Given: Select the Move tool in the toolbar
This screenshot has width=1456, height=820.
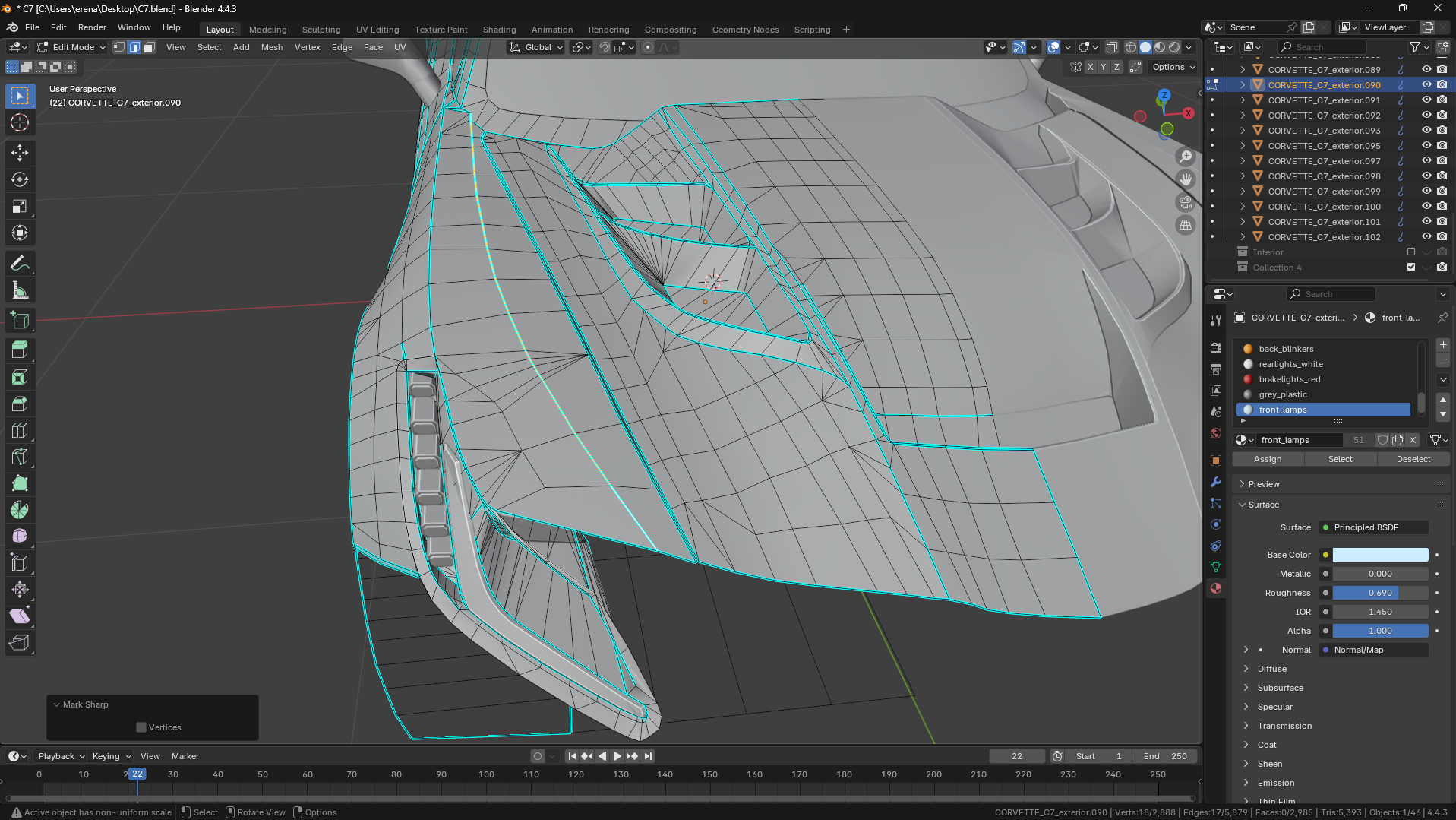Looking at the screenshot, I should click(x=20, y=153).
